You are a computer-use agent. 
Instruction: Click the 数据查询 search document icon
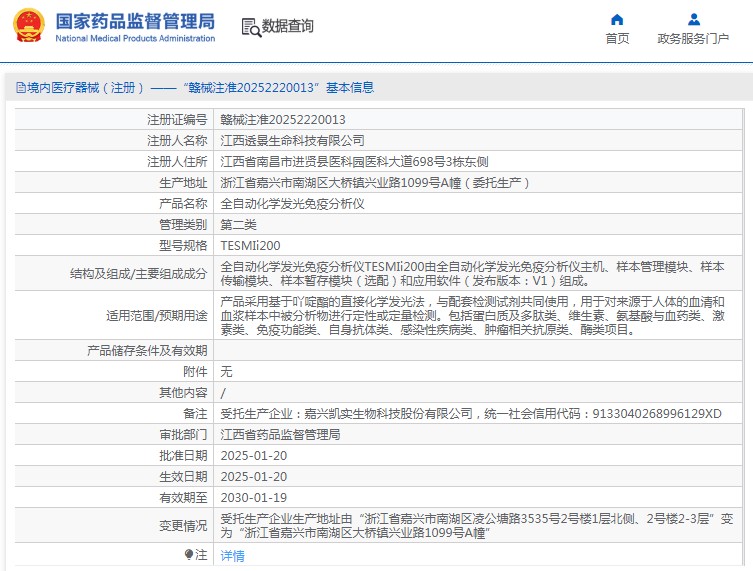(250, 27)
